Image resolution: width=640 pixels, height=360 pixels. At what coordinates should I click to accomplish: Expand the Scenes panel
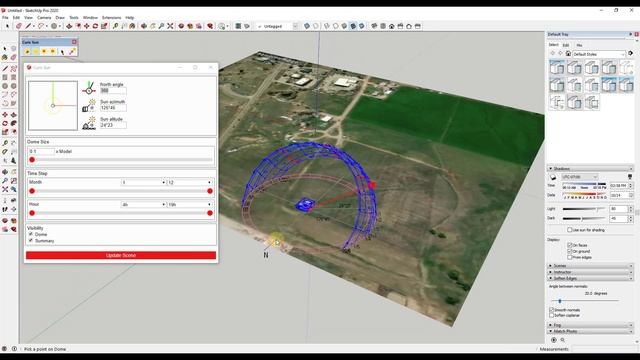(x=590, y=266)
